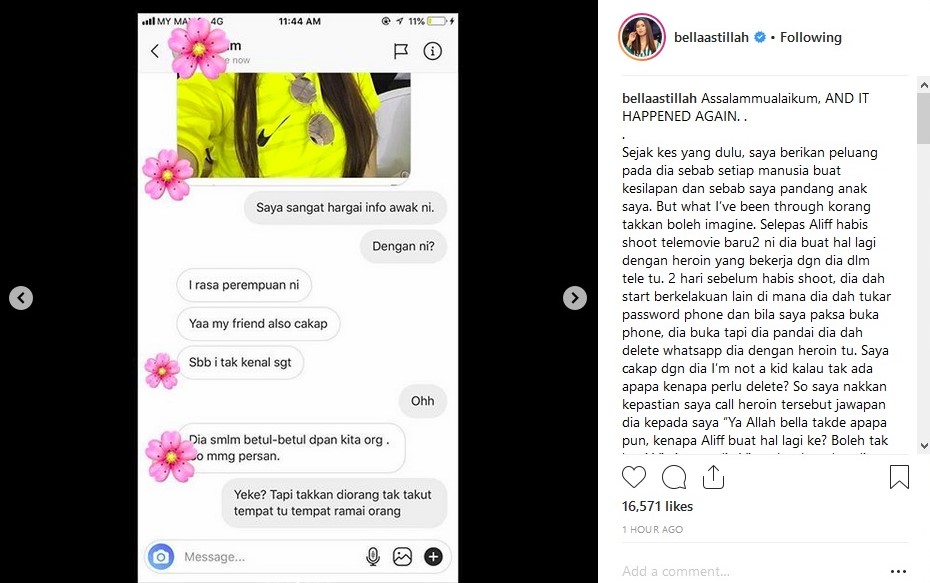Image resolution: width=930 pixels, height=583 pixels.
Task: Click the info icon in chat header
Action: point(432,52)
